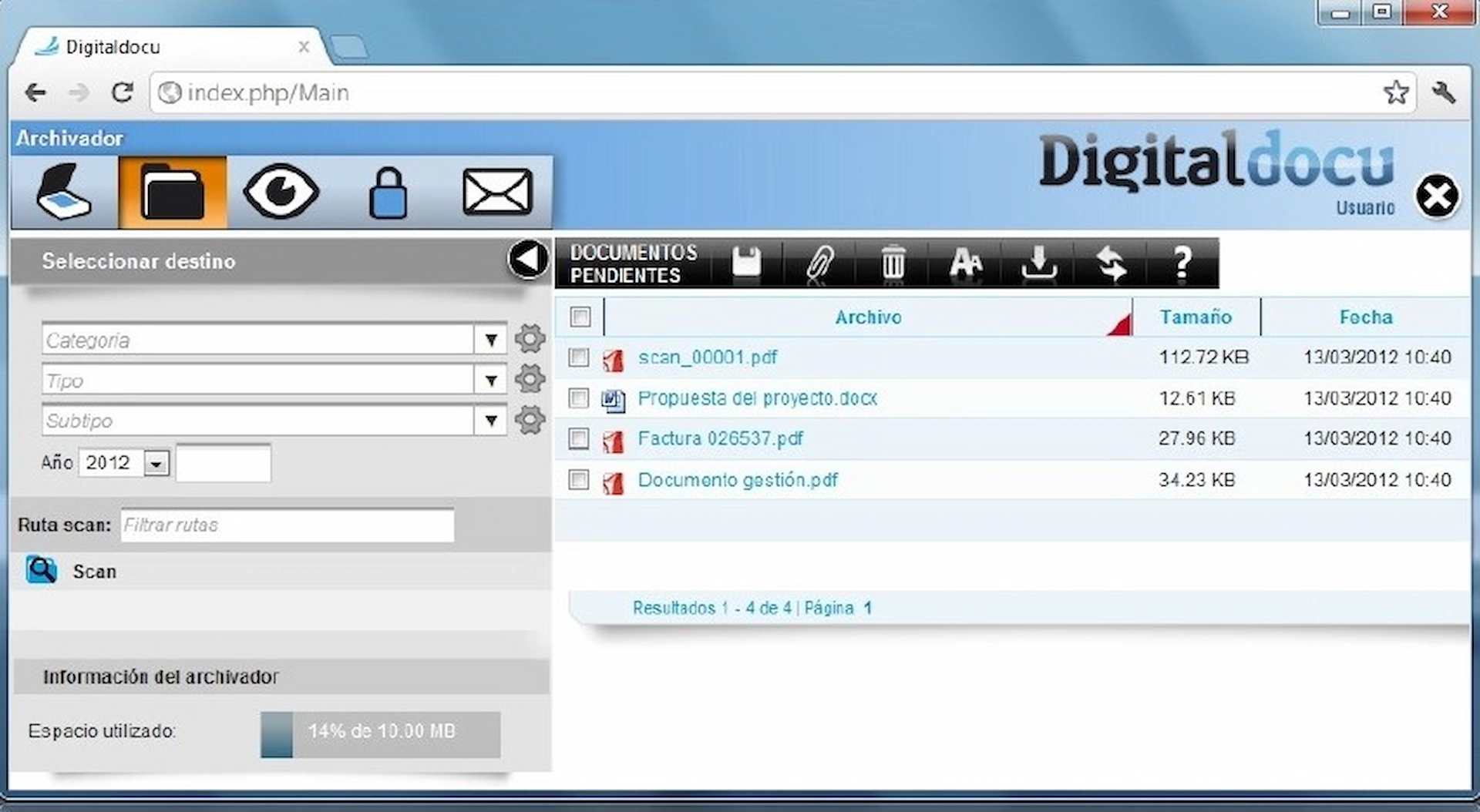The width and height of the screenshot is (1480, 812).
Task: Click the AA rename text icon
Action: (x=966, y=263)
